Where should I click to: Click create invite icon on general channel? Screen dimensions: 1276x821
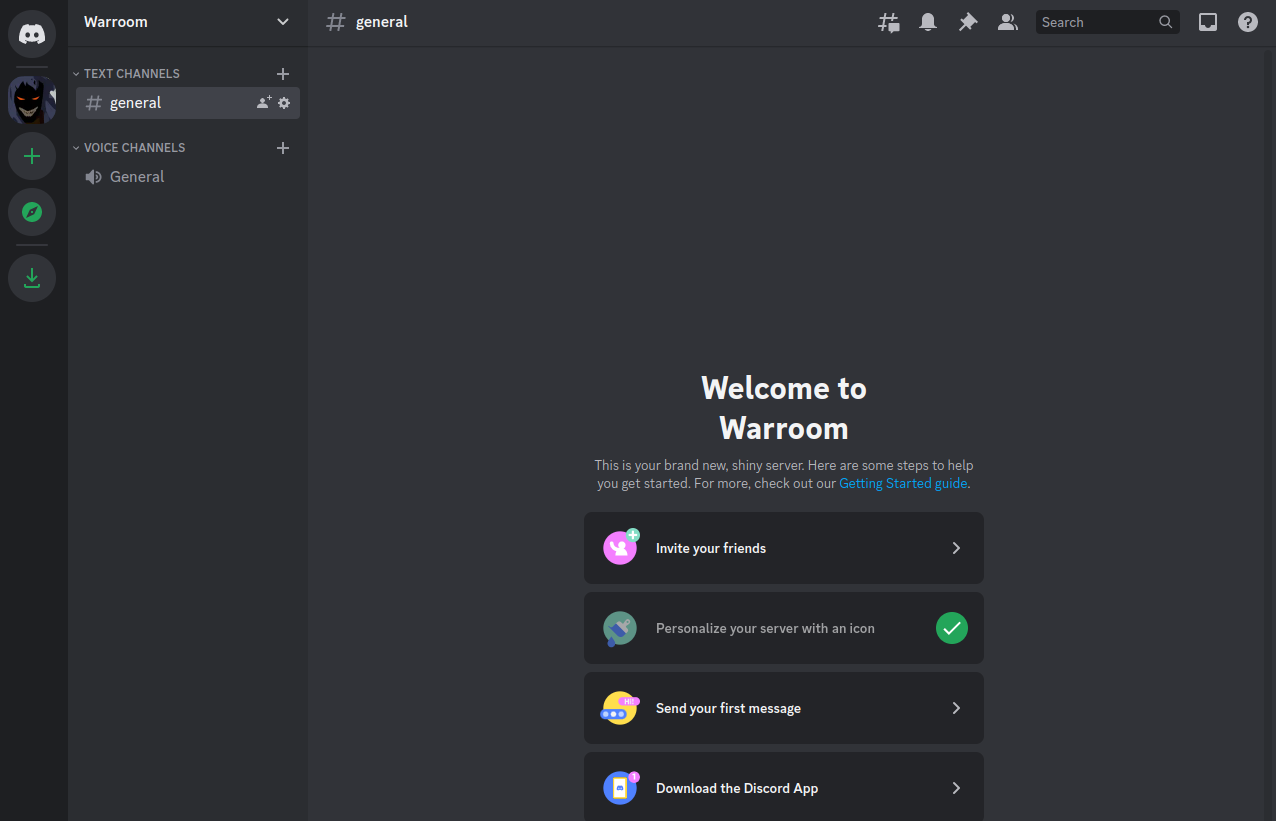264,103
